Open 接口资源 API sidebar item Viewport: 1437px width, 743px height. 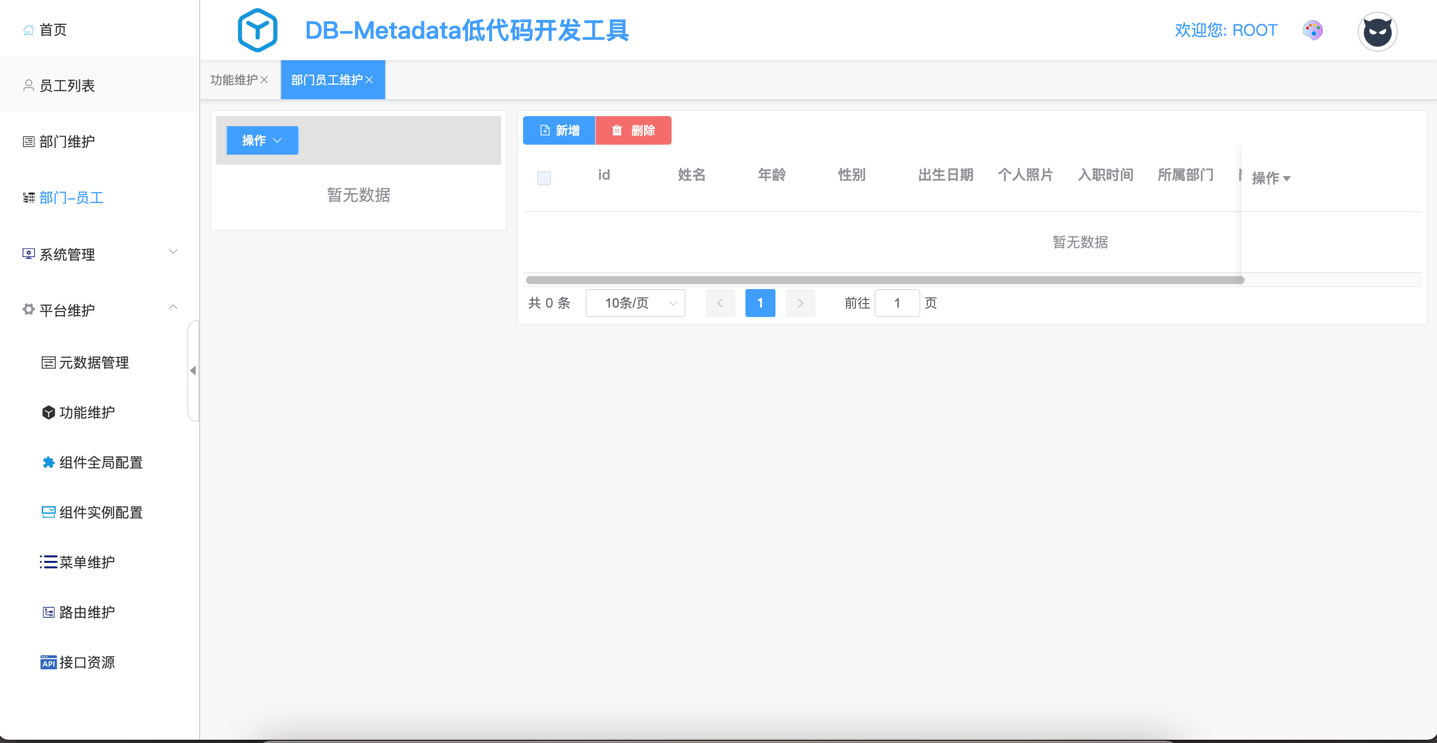(x=86, y=663)
